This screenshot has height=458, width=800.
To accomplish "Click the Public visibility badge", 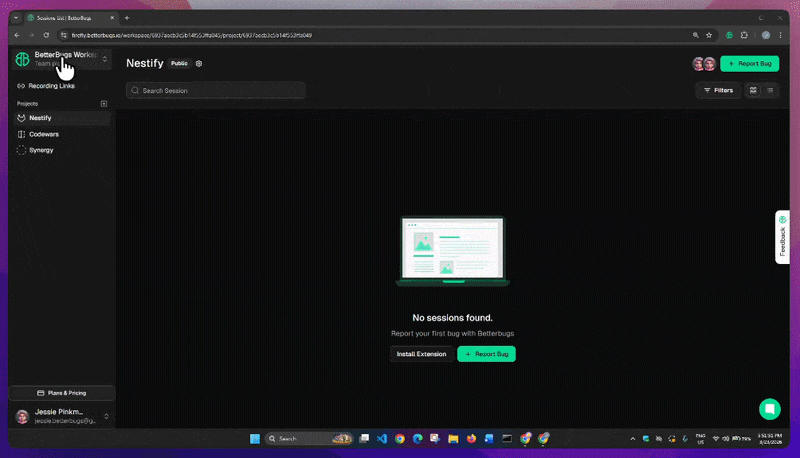I will click(179, 63).
